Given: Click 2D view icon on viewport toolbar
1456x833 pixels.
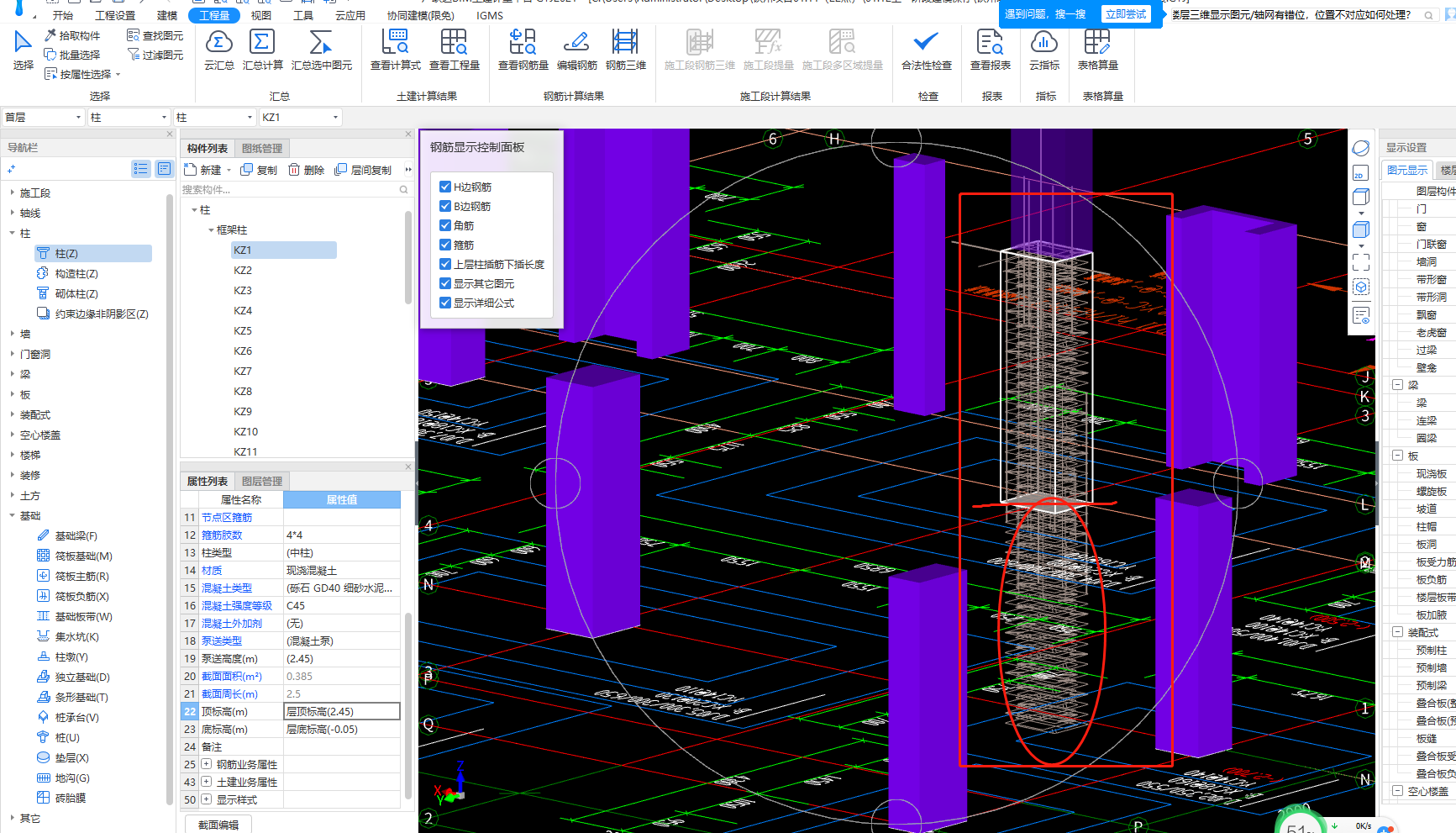Looking at the screenshot, I should pos(1360,173).
